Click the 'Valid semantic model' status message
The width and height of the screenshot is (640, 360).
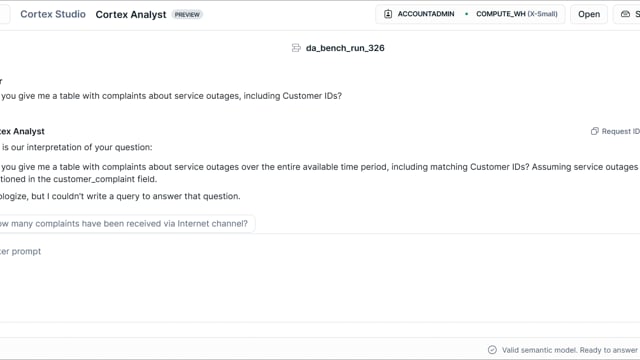point(570,350)
